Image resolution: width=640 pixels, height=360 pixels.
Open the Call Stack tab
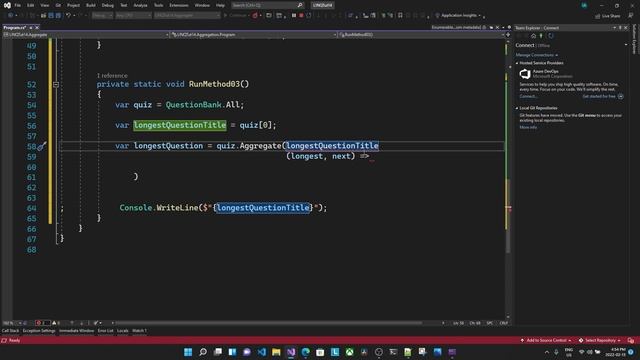point(10,331)
